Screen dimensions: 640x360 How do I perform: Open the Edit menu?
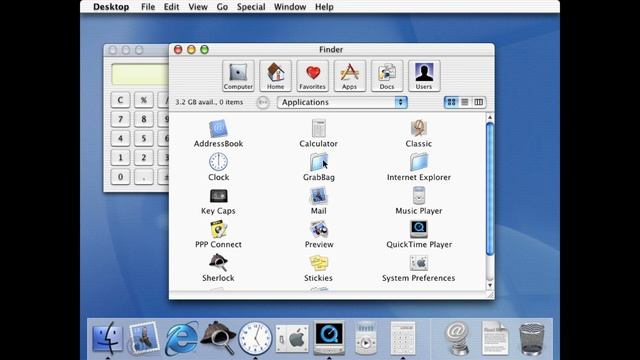(171, 7)
